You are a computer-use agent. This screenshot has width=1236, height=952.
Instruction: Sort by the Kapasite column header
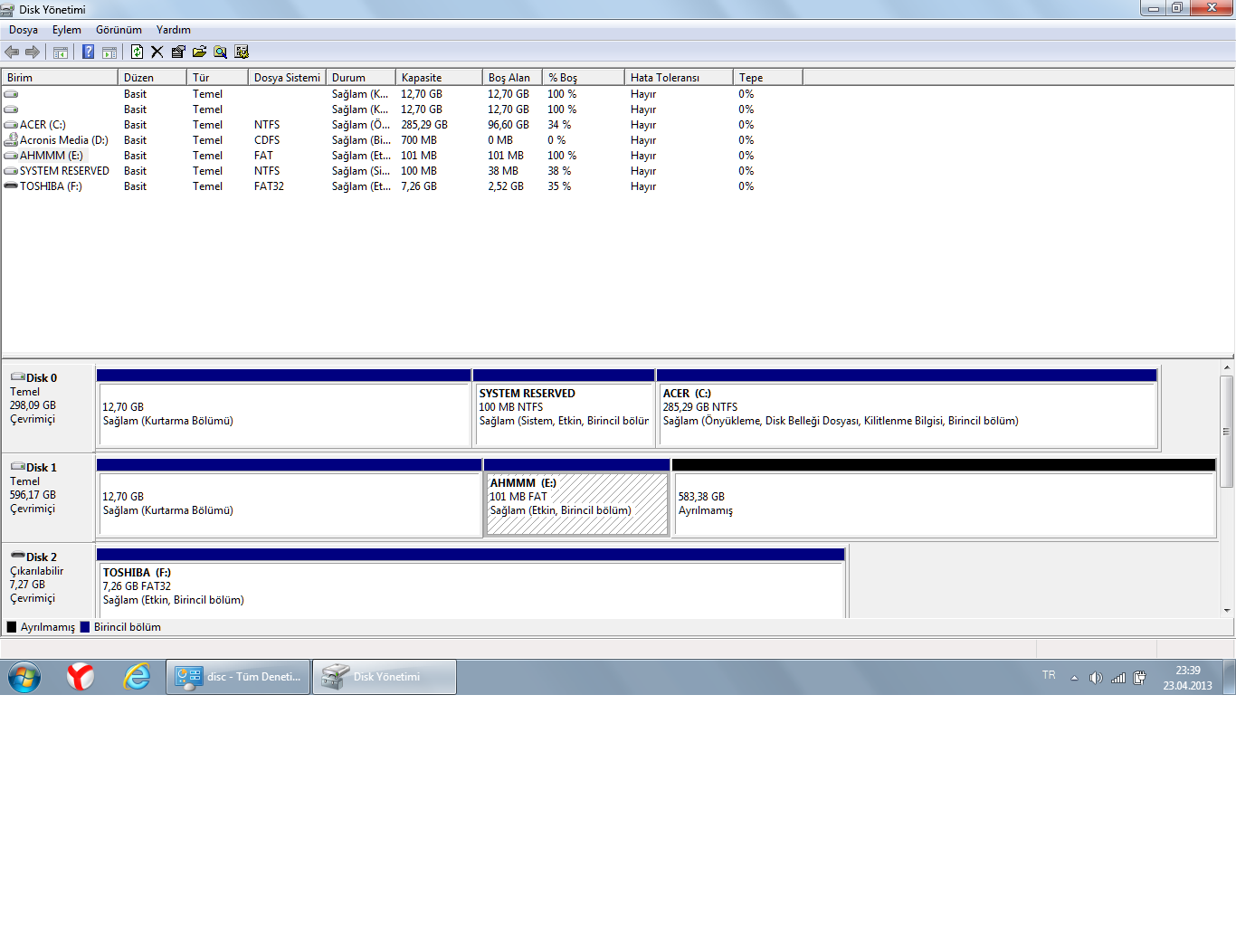point(439,78)
